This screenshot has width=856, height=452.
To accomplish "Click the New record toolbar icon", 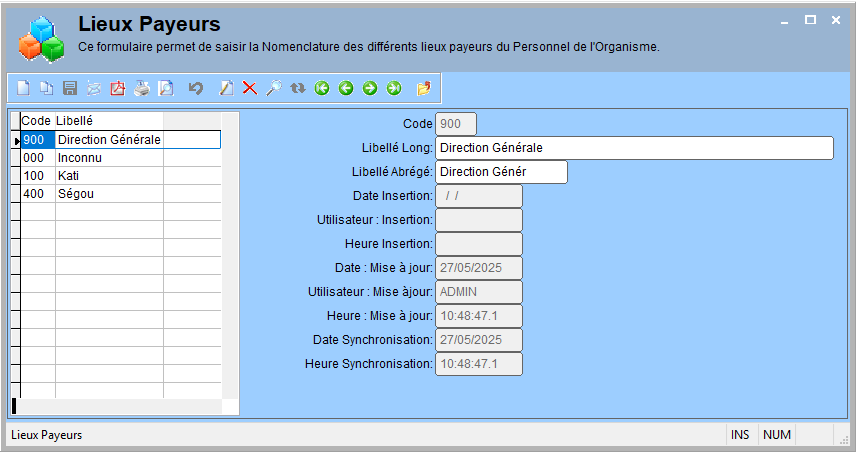I will (x=23, y=88).
